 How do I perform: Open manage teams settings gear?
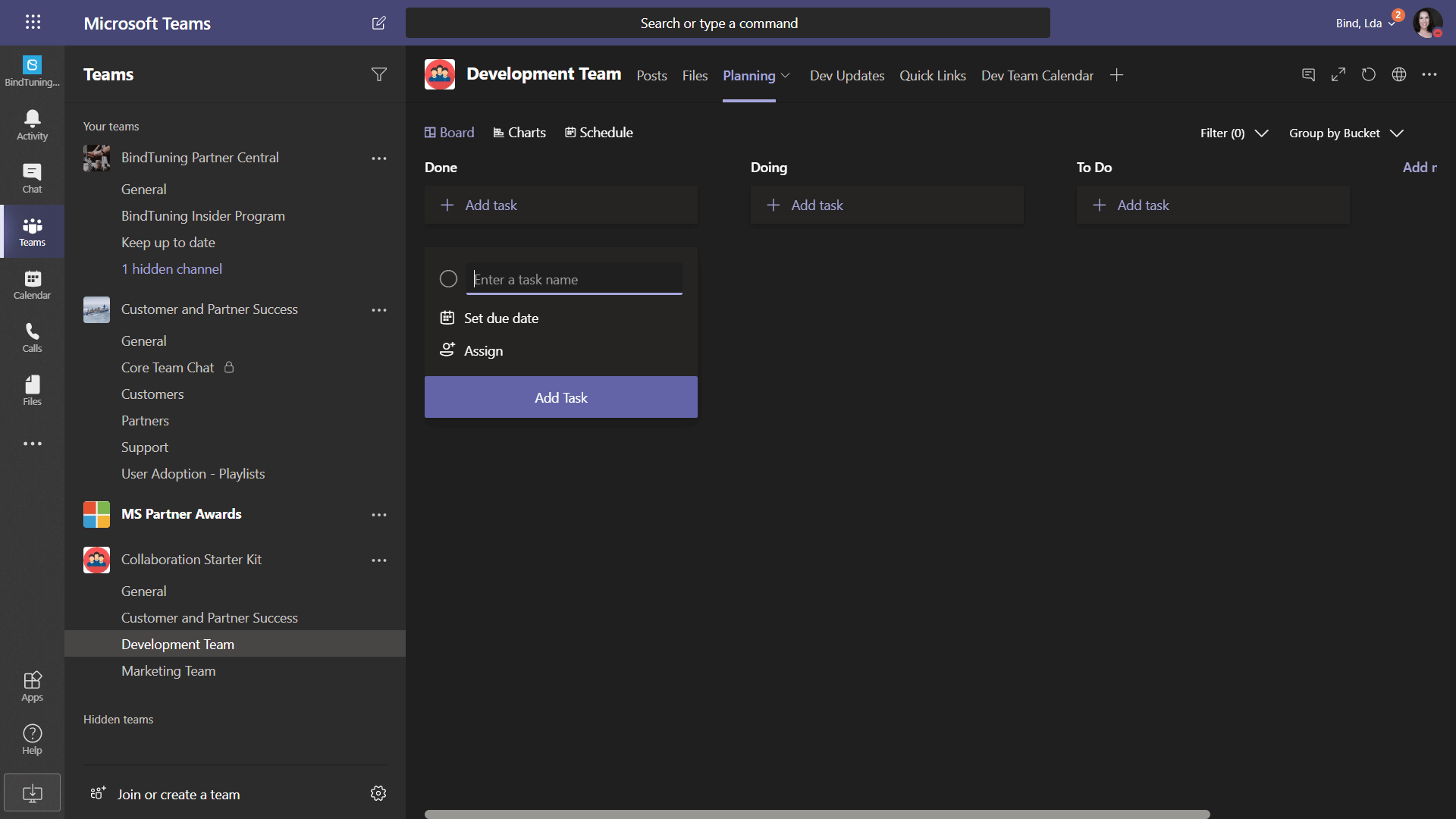[x=378, y=793]
